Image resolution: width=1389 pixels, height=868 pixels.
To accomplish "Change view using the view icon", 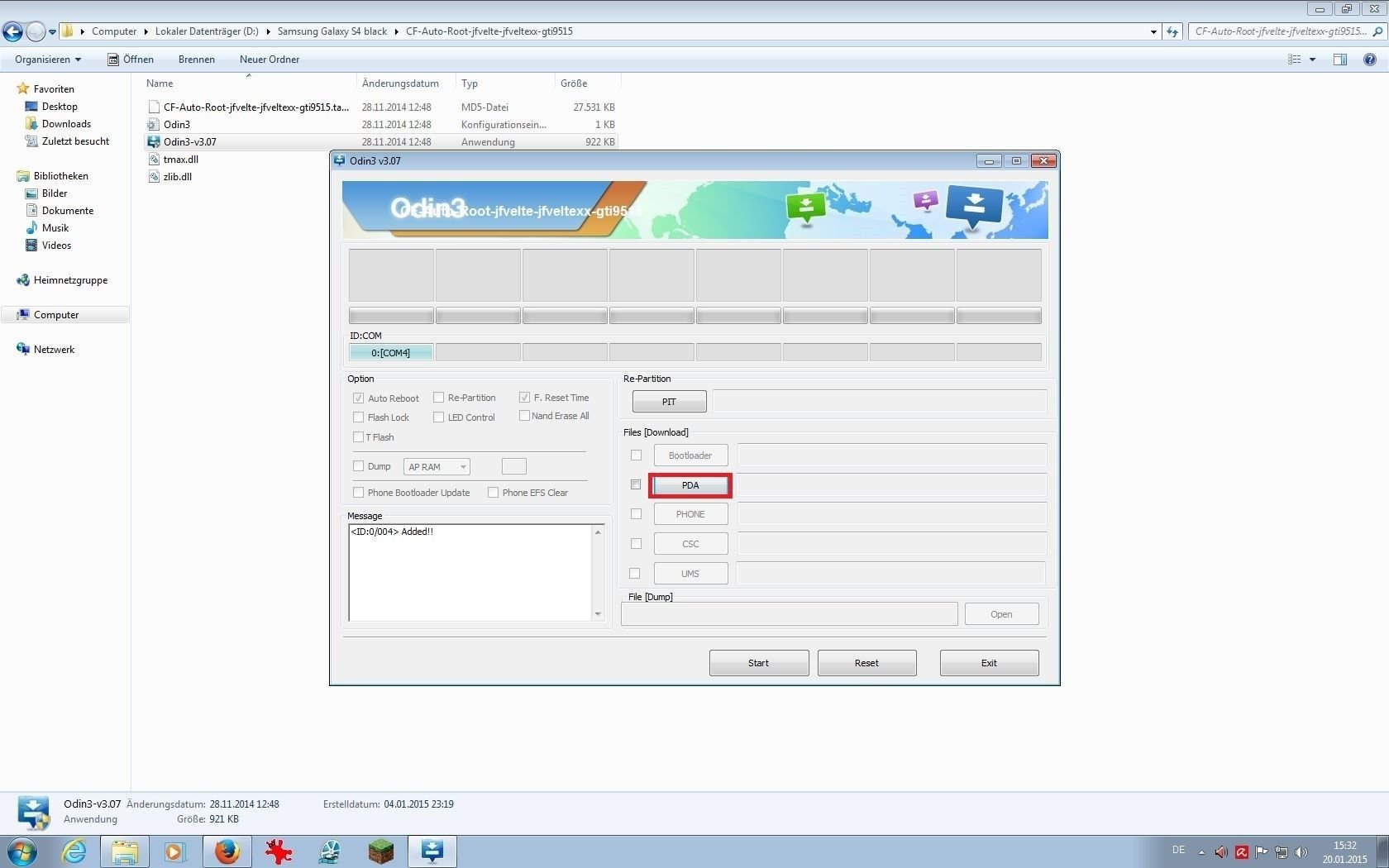I will pyautogui.click(x=1295, y=60).
